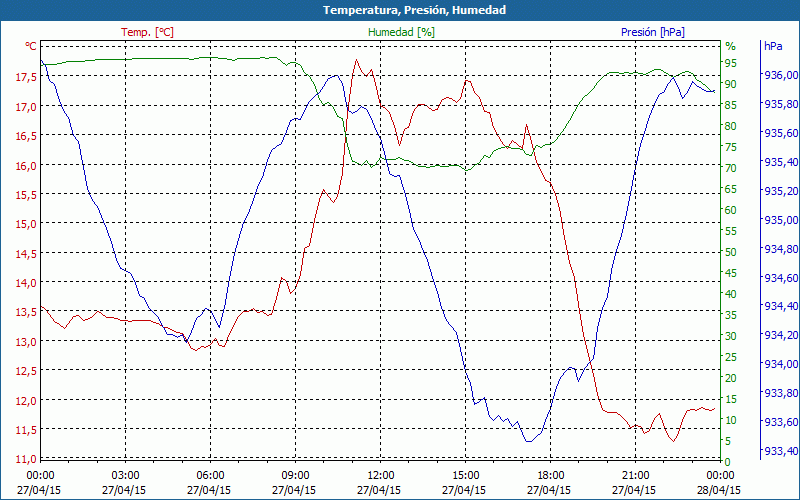The width and height of the screenshot is (800, 500).
Task: Click 16,5 on the temperature axis
Action: [x=27, y=136]
